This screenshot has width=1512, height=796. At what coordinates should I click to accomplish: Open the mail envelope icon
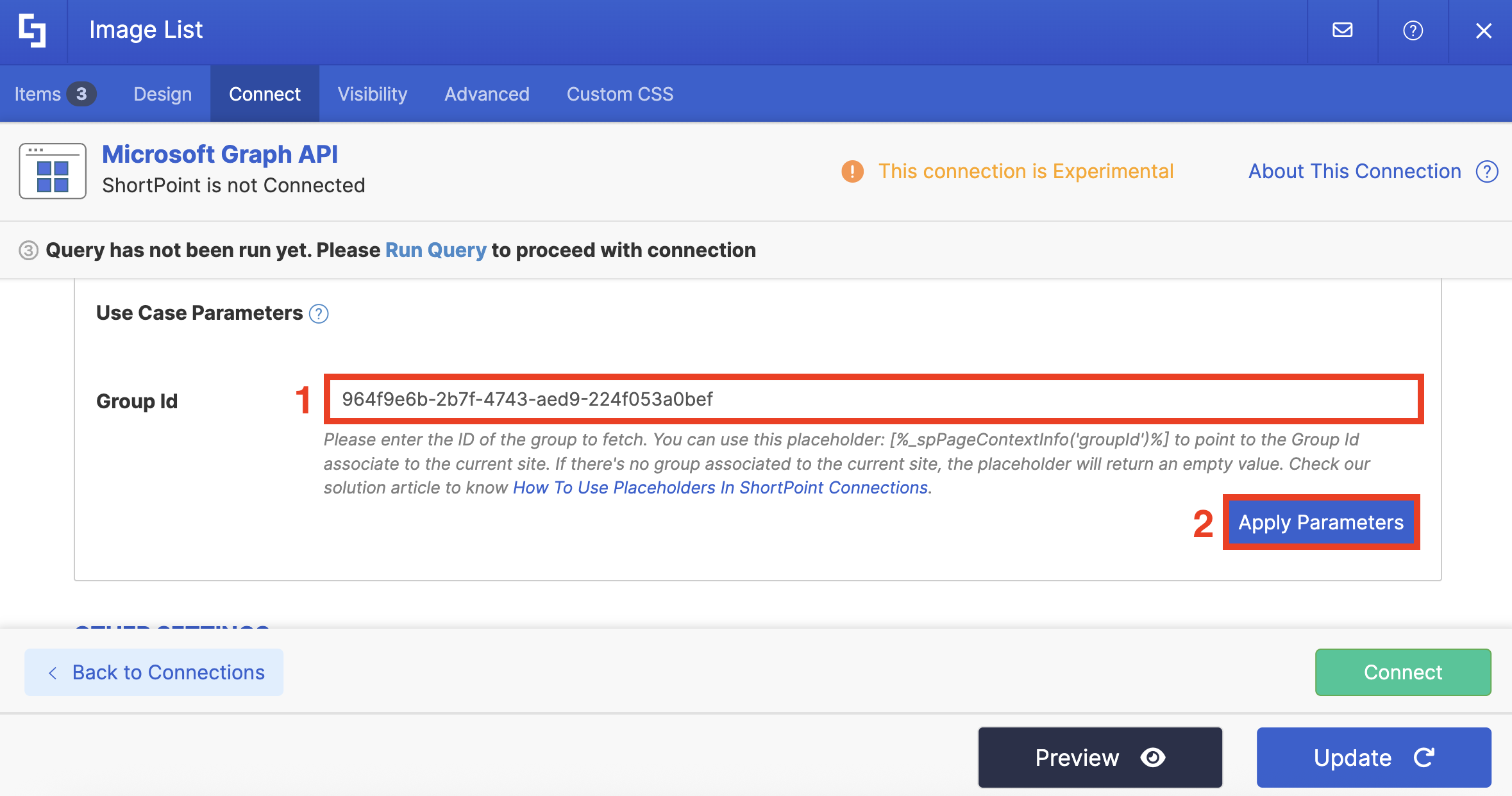[1342, 30]
